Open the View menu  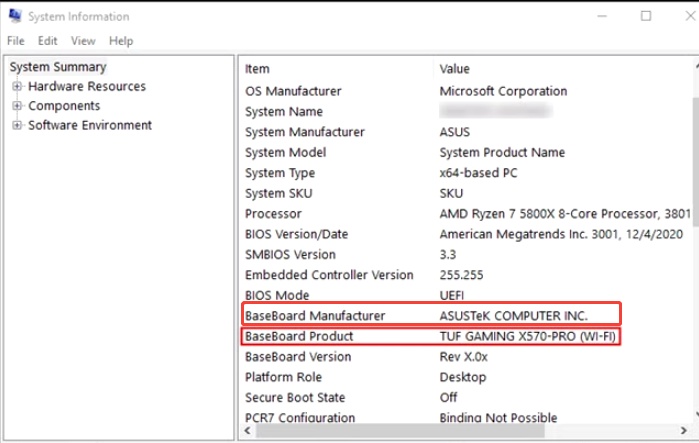coord(83,41)
